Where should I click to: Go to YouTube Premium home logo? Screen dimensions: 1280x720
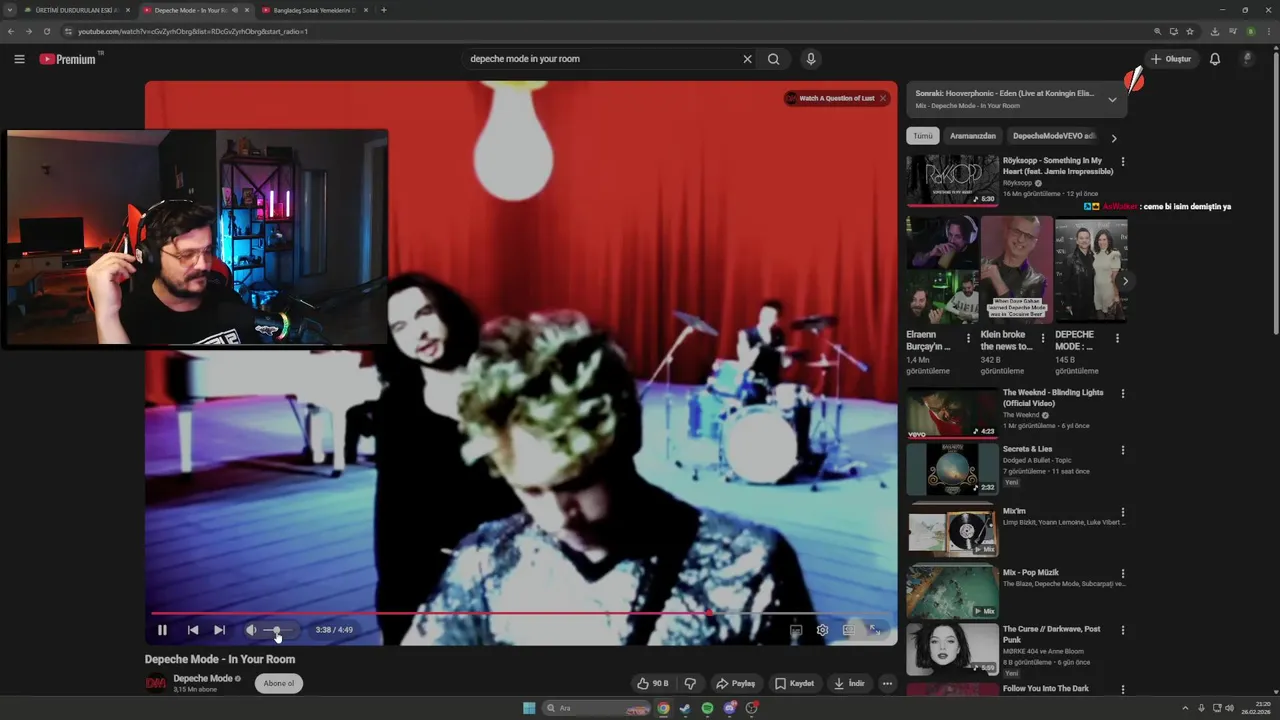click(x=68, y=59)
